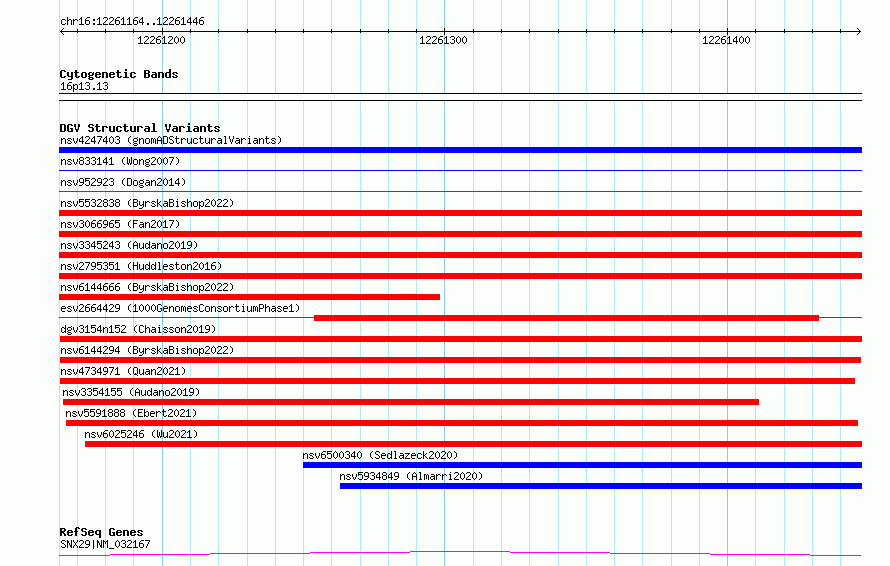890x566 pixels.
Task: Click the left arrow of the coordinate ruler
Action: tap(62, 31)
